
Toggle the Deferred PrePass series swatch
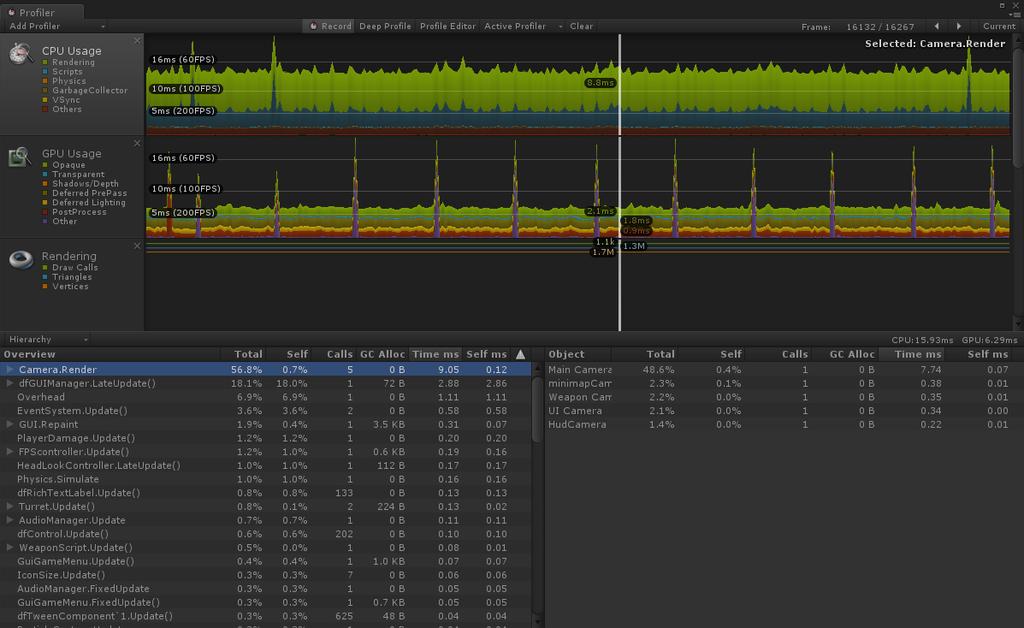tap(45, 193)
